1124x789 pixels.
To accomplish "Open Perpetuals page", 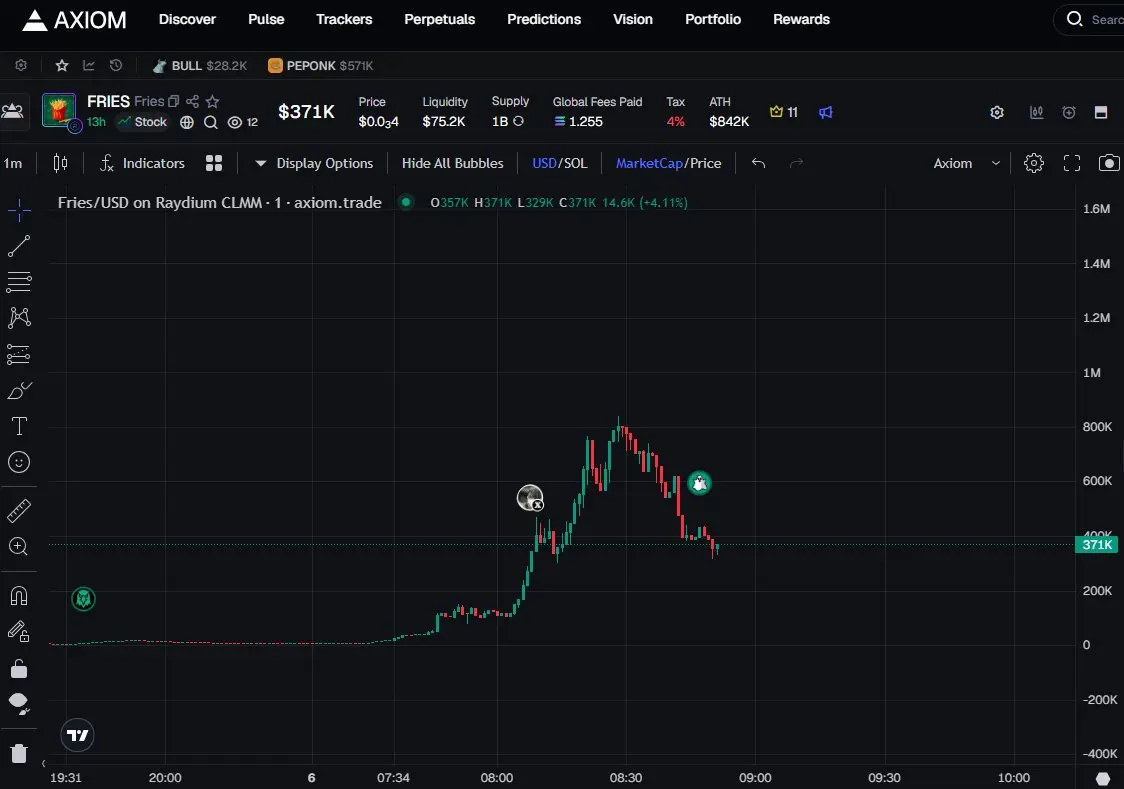I will 439,19.
